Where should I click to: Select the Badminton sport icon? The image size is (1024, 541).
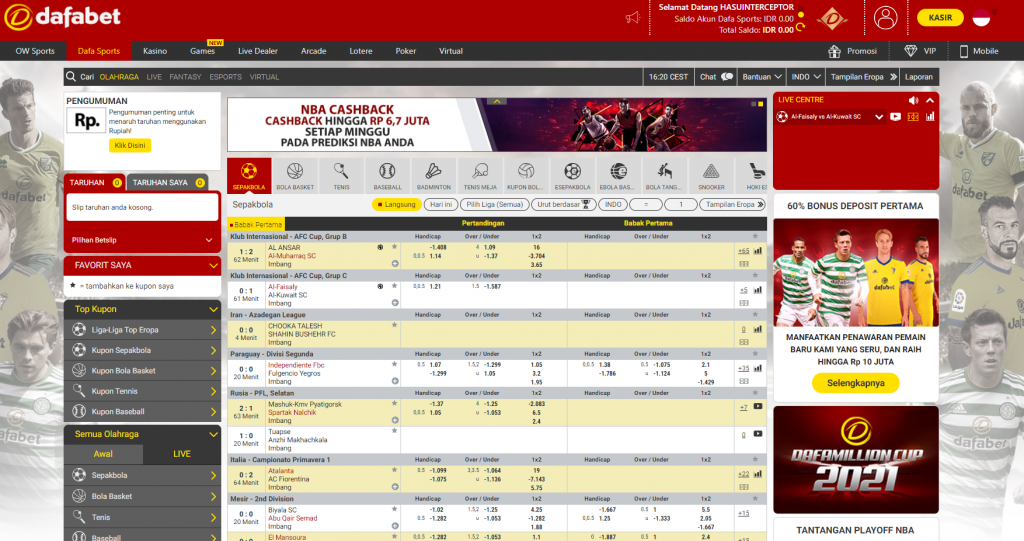point(434,176)
